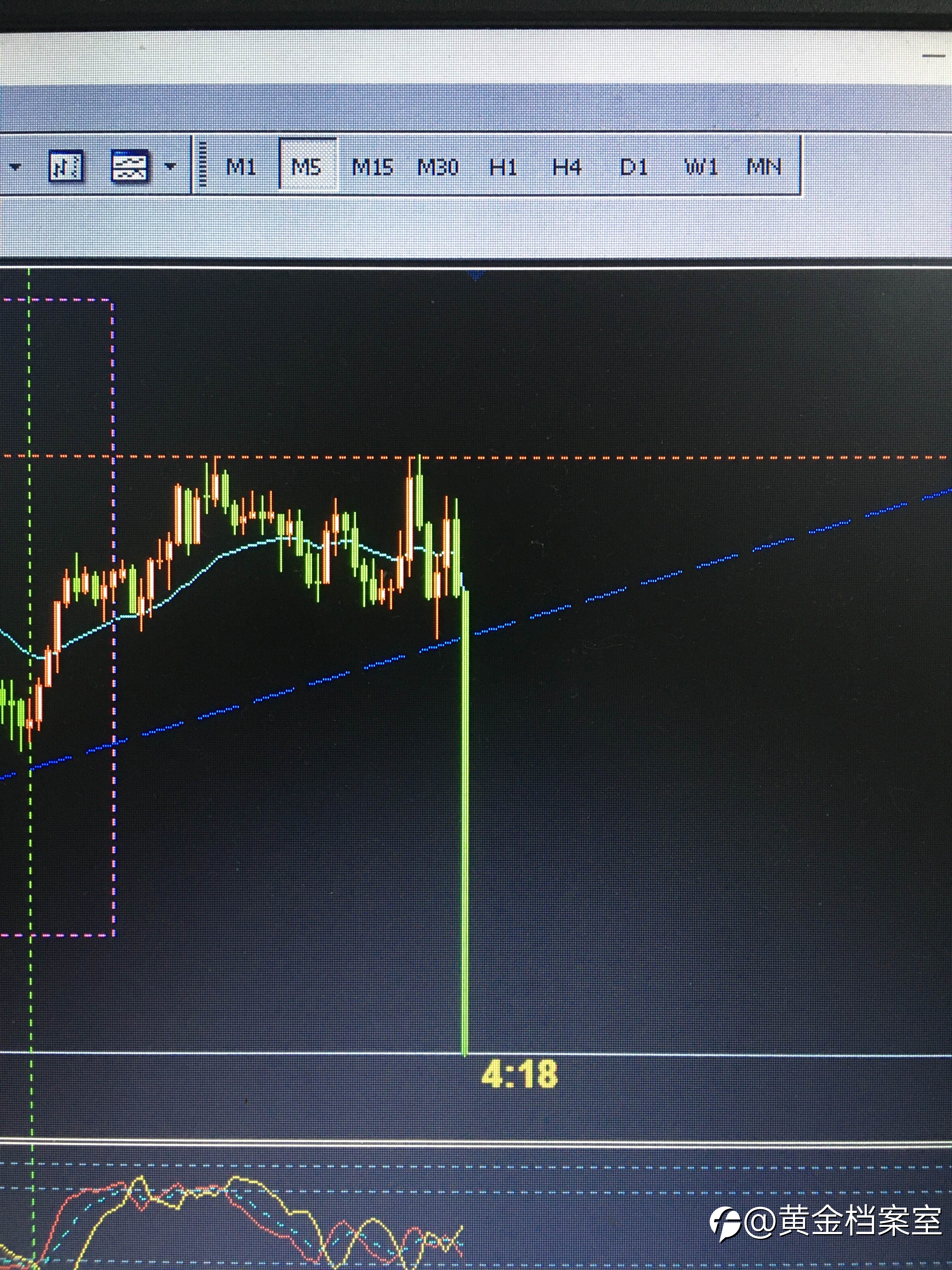The width and height of the screenshot is (952, 1270).
Task: Switch chart to M15 timeframe
Action: 372,167
